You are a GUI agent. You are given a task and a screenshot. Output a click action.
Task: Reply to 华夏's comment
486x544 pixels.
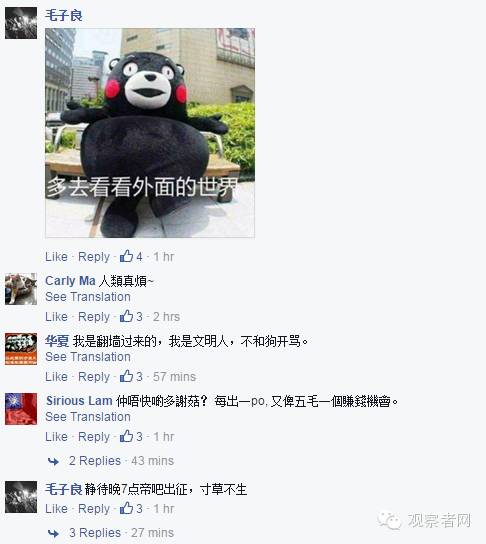click(94, 377)
